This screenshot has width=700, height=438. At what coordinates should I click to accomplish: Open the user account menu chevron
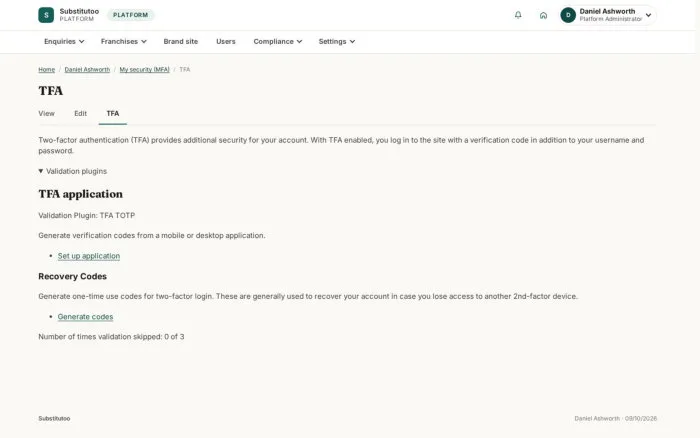coord(648,15)
